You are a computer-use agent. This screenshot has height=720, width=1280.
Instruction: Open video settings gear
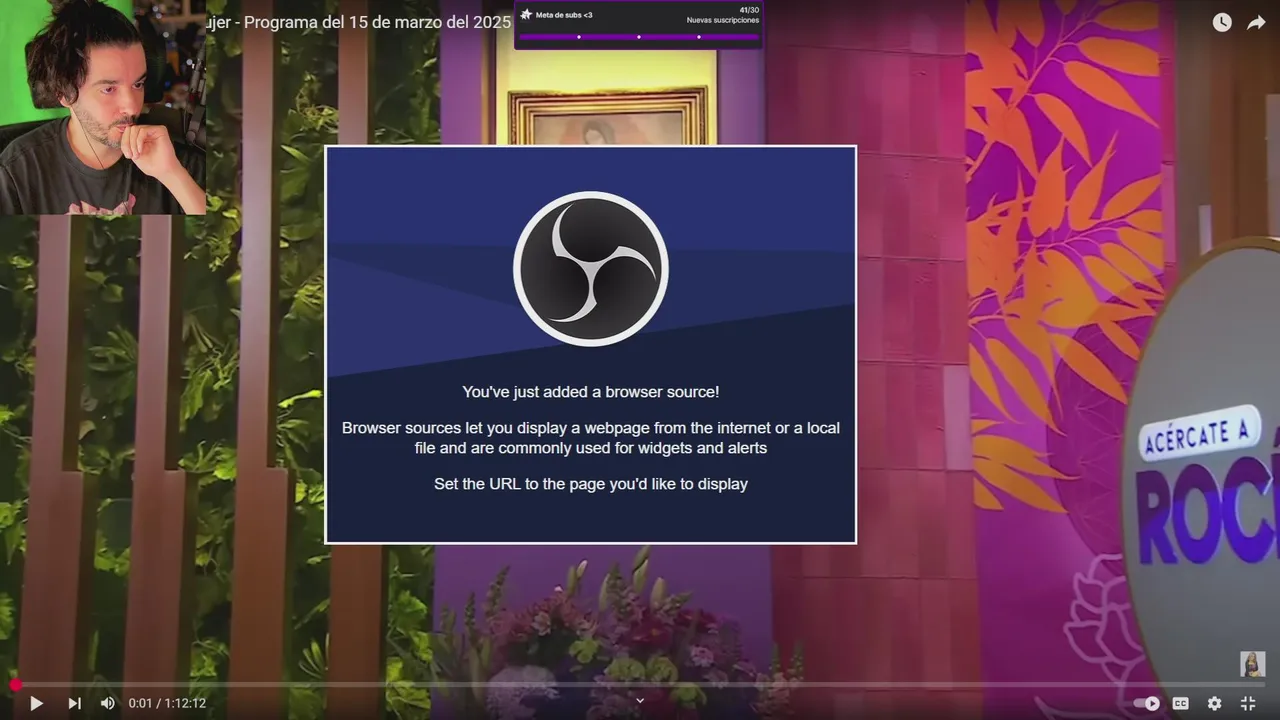pos(1214,703)
